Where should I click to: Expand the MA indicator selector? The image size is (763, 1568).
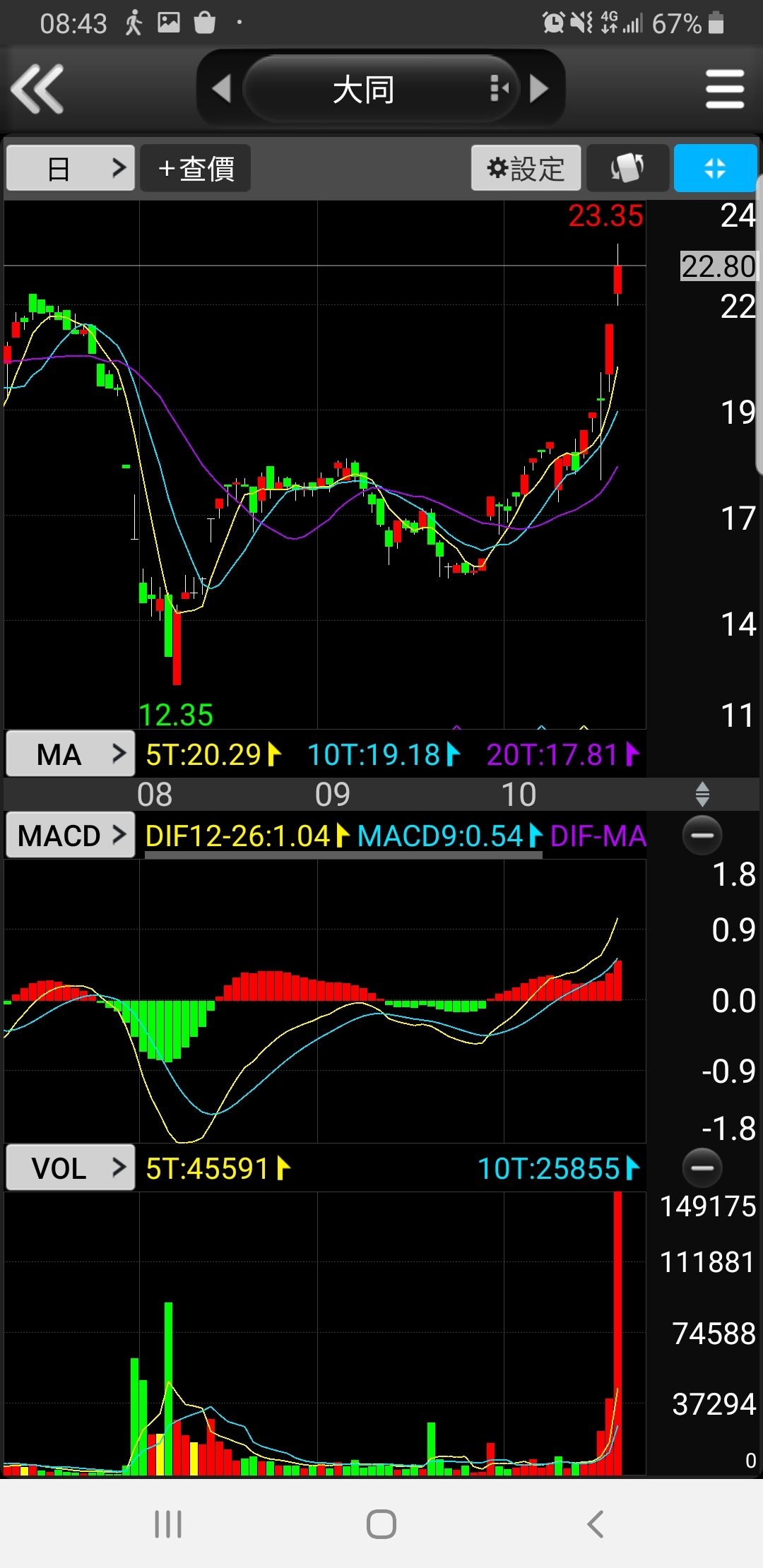point(70,754)
